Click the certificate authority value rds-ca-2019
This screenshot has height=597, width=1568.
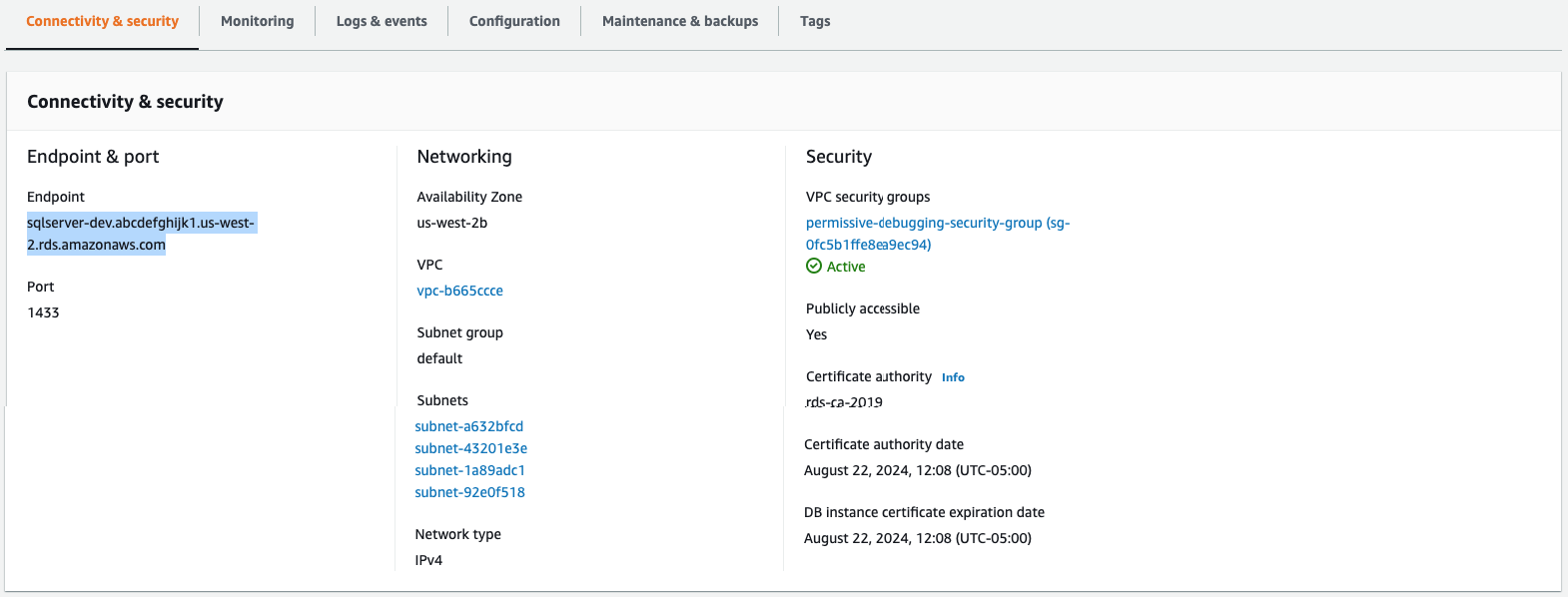pos(844,402)
